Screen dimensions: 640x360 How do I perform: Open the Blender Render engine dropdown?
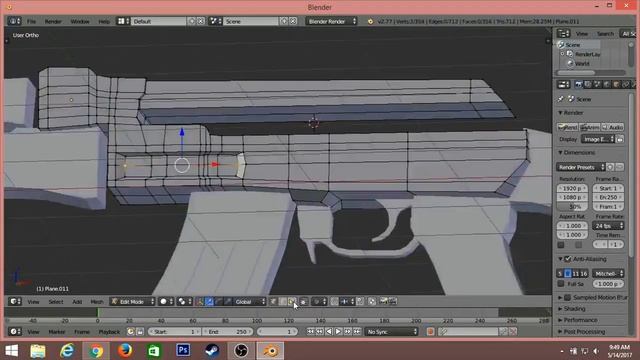(331, 21)
